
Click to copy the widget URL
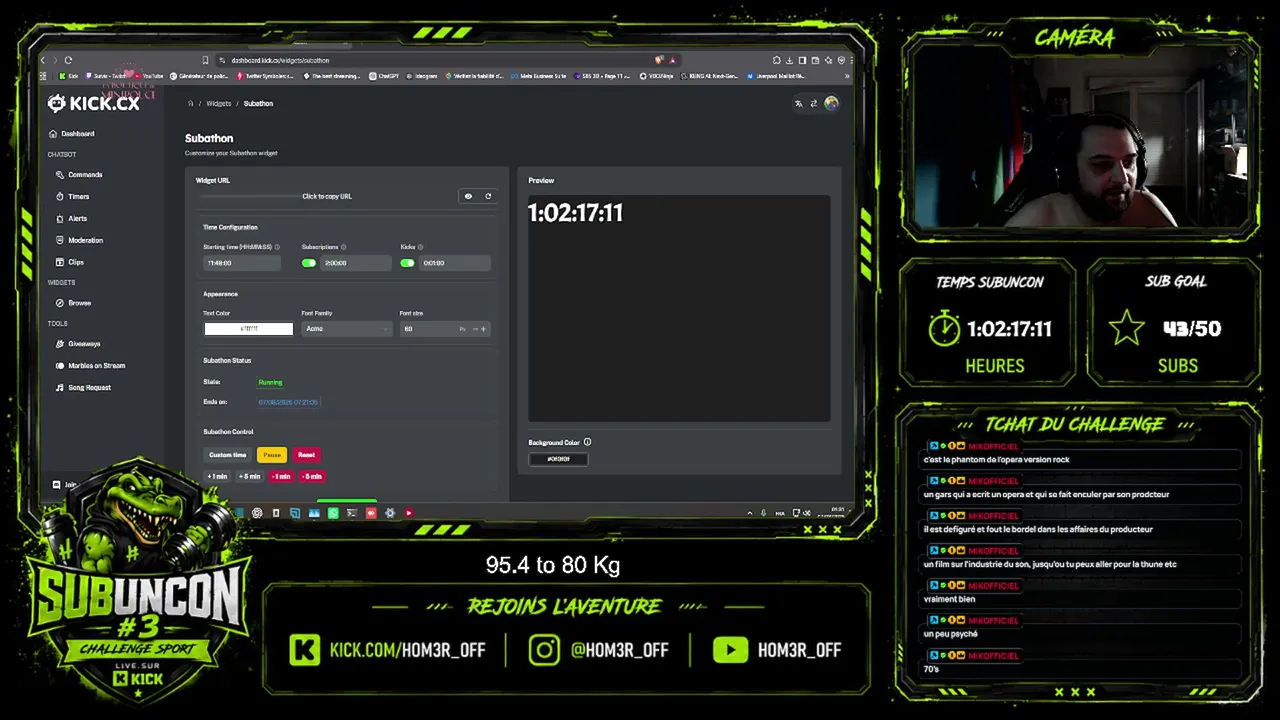click(327, 197)
